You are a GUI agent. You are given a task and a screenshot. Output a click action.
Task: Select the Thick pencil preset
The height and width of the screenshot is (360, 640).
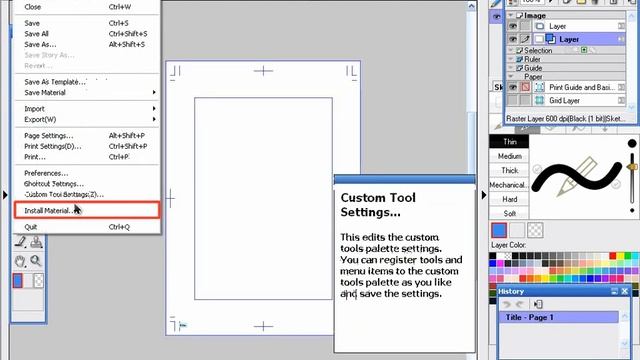(509, 170)
